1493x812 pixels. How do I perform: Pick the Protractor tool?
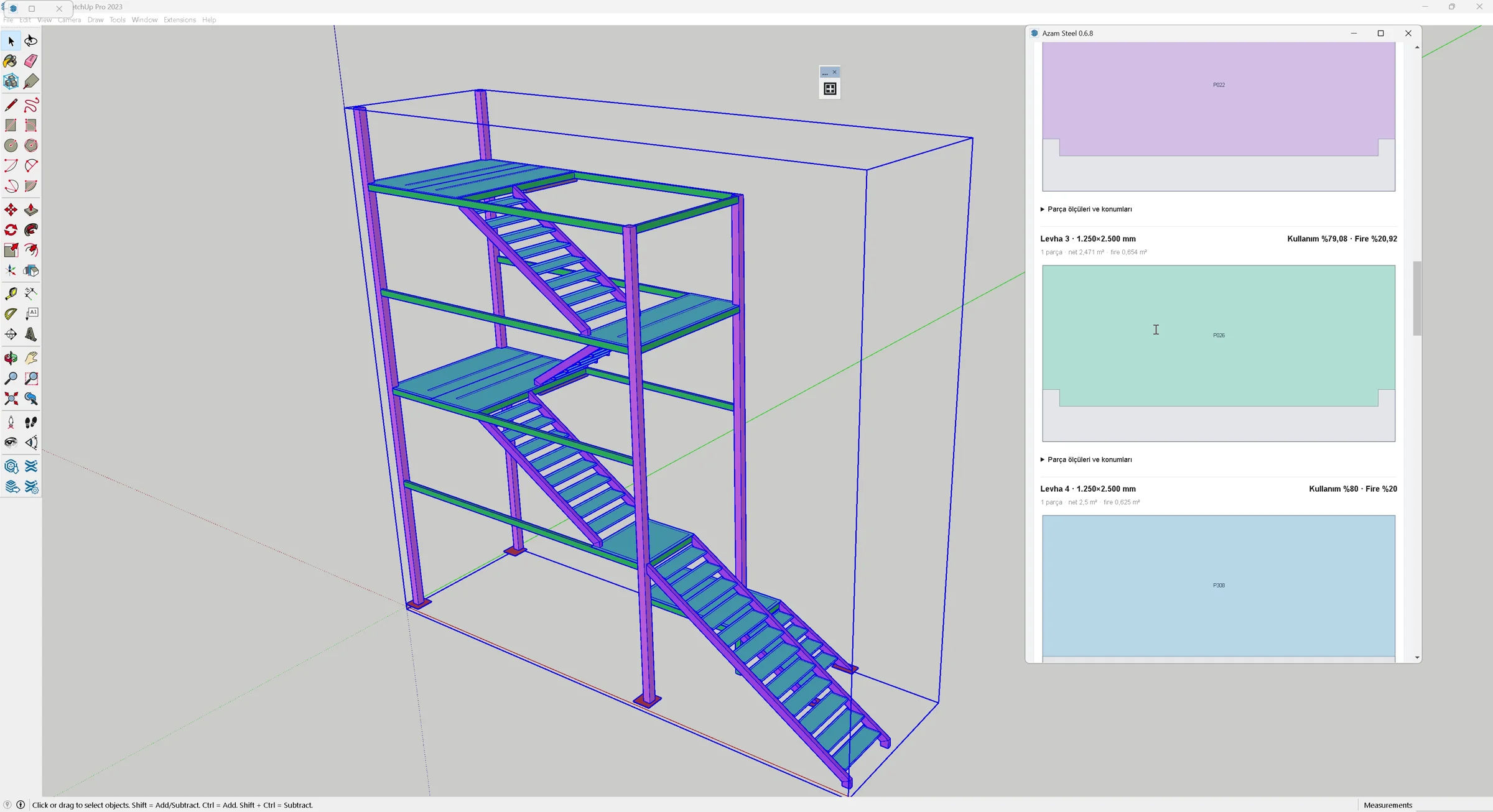point(11,314)
